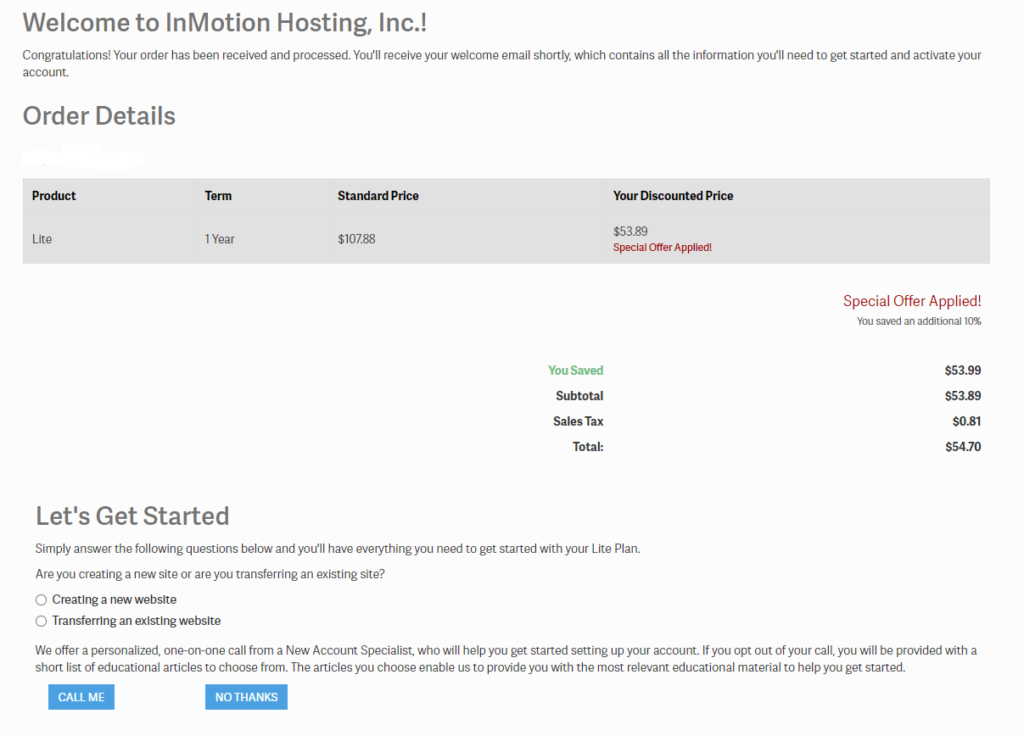Choose the Transferring an existing website radio button
The width and height of the screenshot is (1024, 736).
point(41,621)
